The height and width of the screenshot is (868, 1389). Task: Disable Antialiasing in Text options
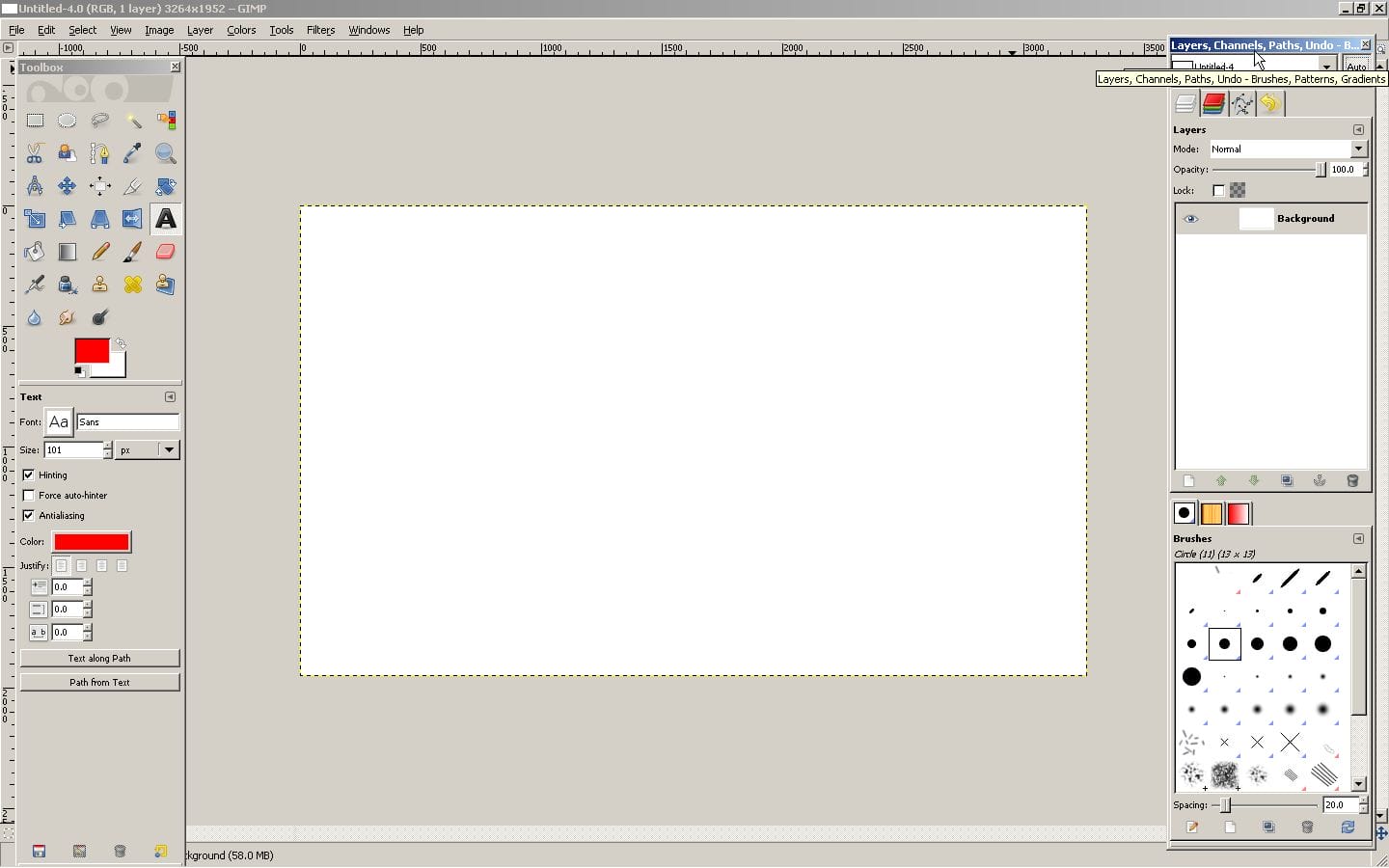(29, 515)
